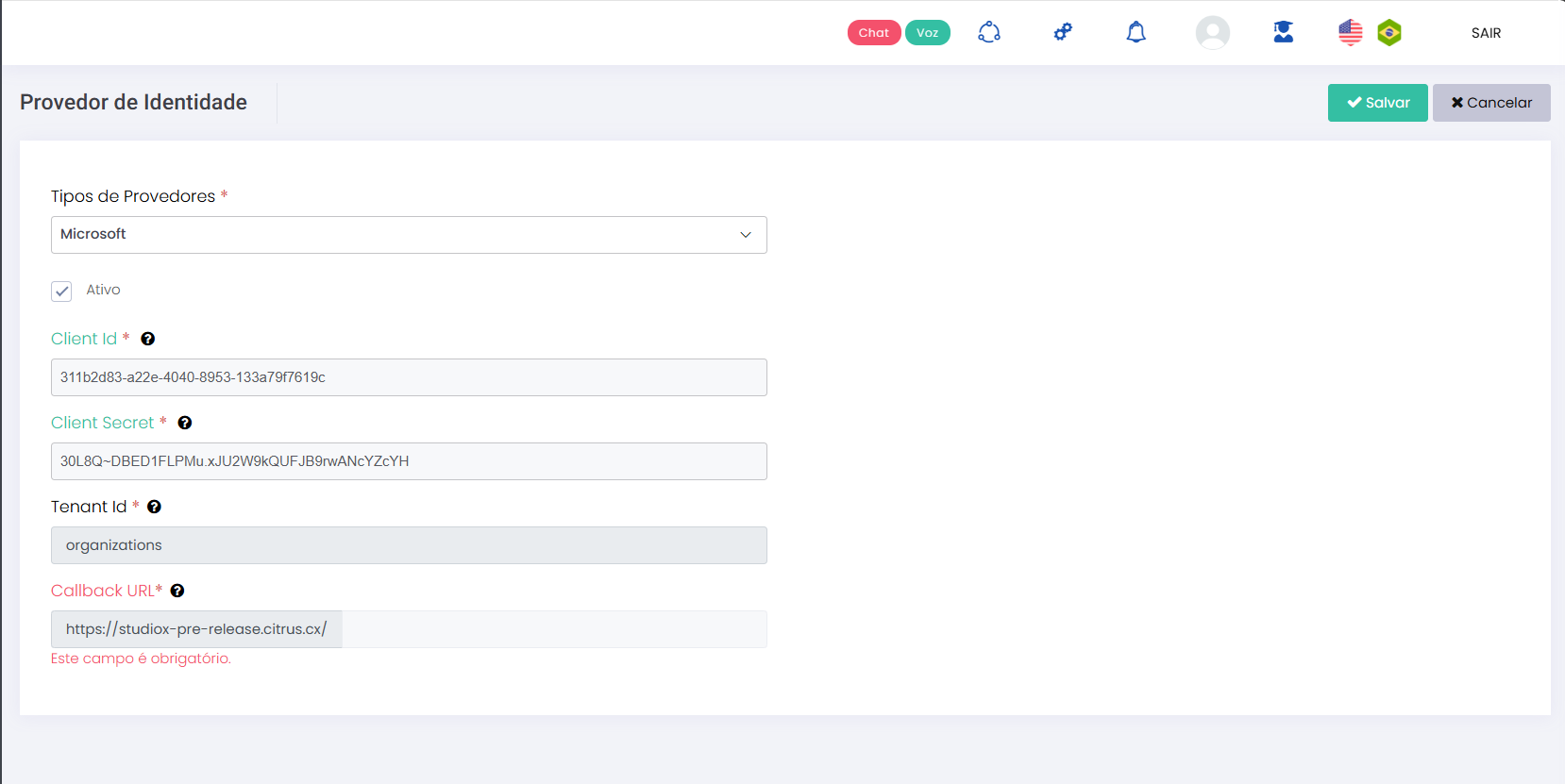This screenshot has width=1565, height=784.
Task: Switch language with the US flag
Action: coord(1350,33)
